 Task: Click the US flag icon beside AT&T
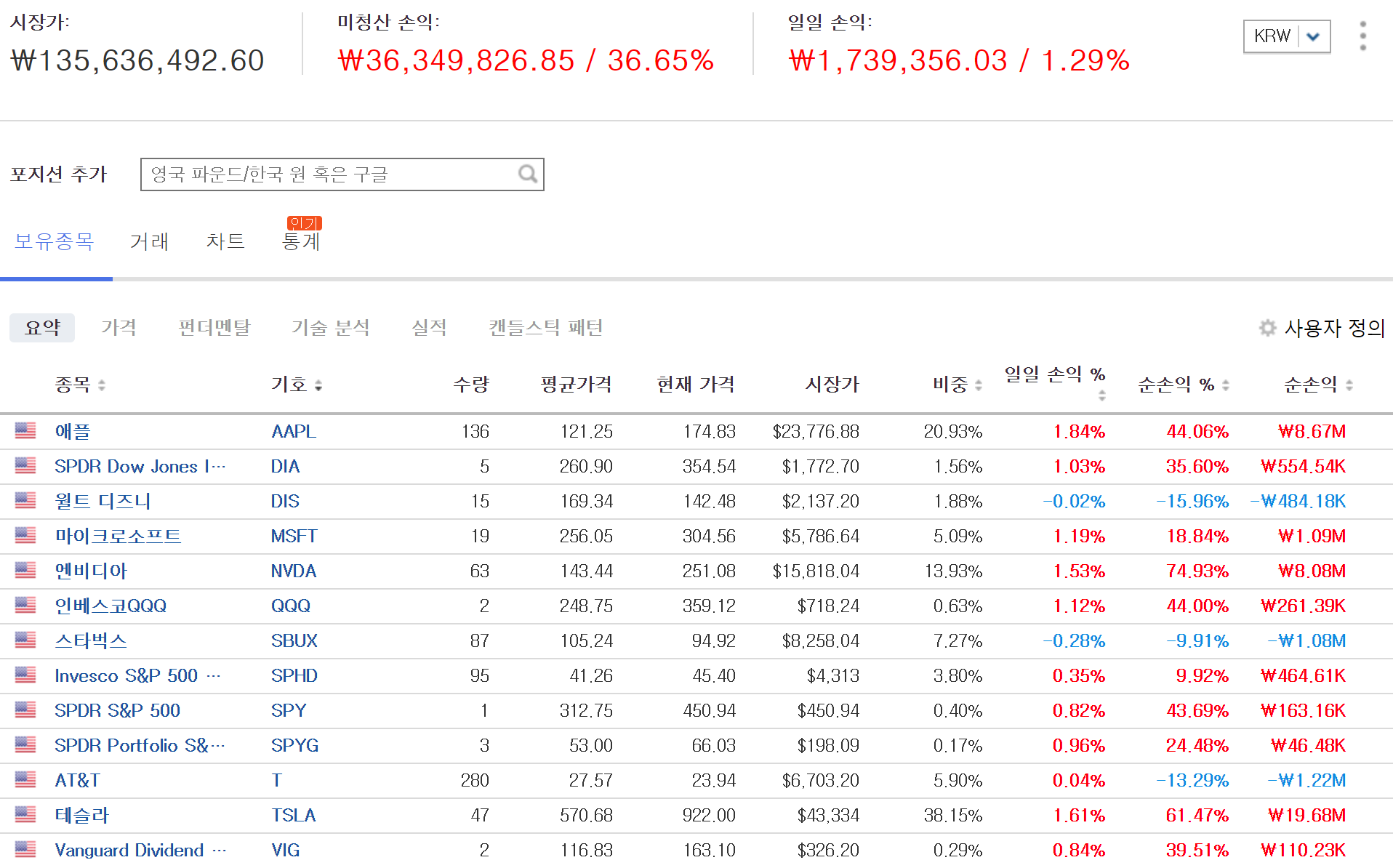[x=25, y=780]
